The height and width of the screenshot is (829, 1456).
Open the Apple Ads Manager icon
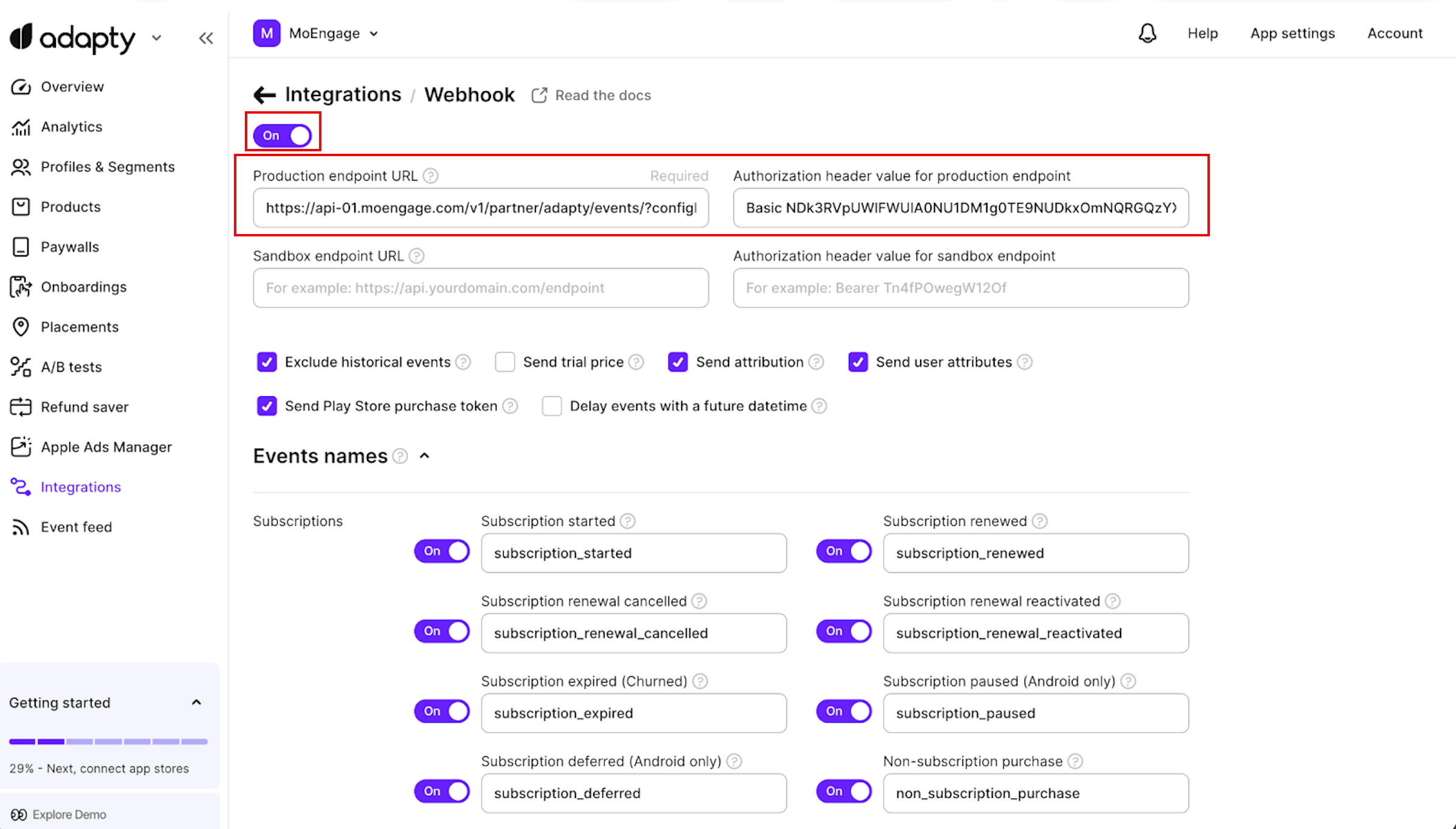(21, 447)
